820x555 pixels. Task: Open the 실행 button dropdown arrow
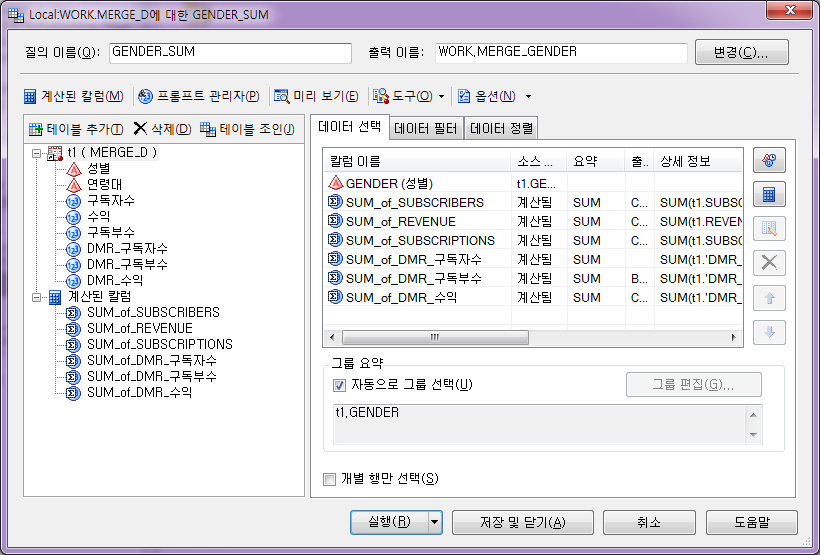(435, 522)
